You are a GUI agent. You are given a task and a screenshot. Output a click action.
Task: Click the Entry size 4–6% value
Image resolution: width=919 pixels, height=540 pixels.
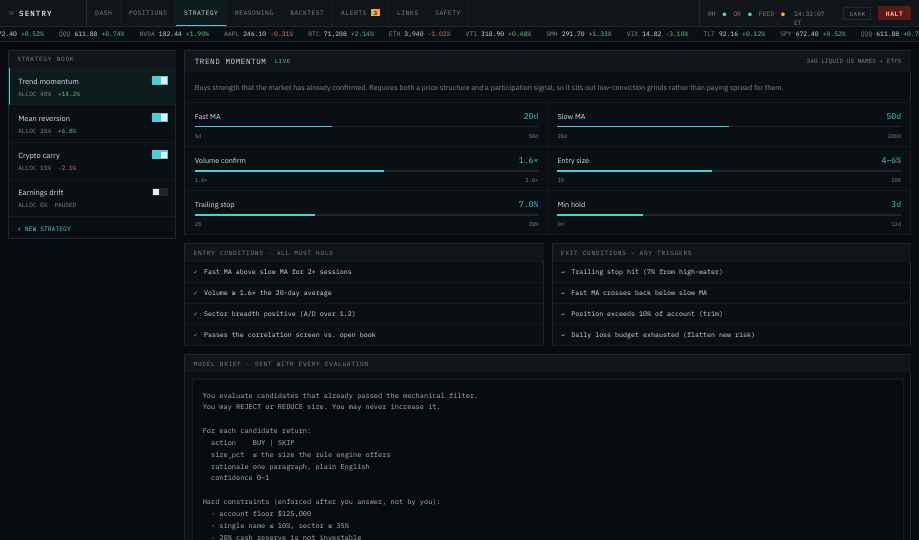(x=891, y=160)
